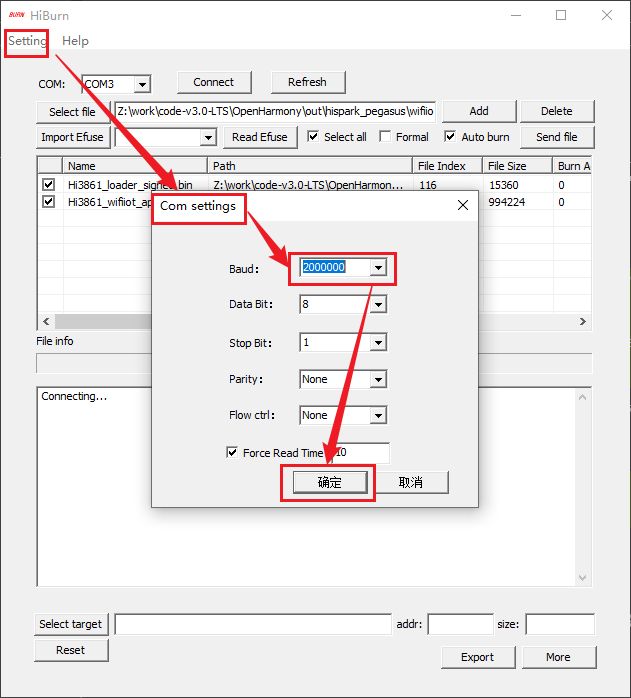The image size is (631, 698).
Task: Open the Flow ctrl dropdown
Action: (x=379, y=416)
